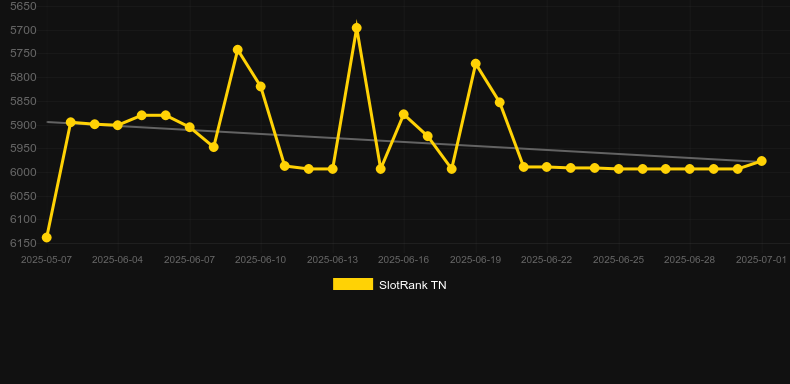Select the lowest data point at 2025-05-07
Screen dimensions: 790x384
pos(46,237)
